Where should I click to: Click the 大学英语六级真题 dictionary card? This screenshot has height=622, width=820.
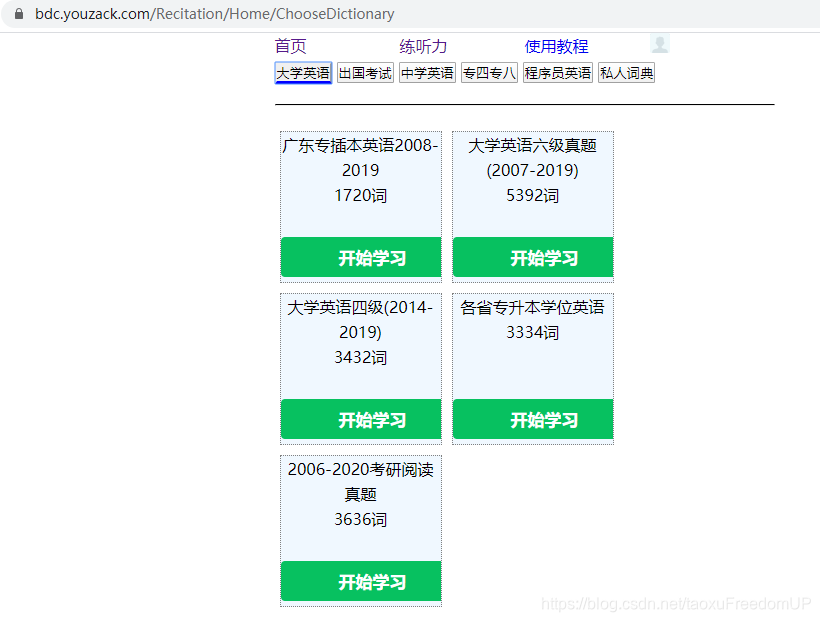pos(533,180)
